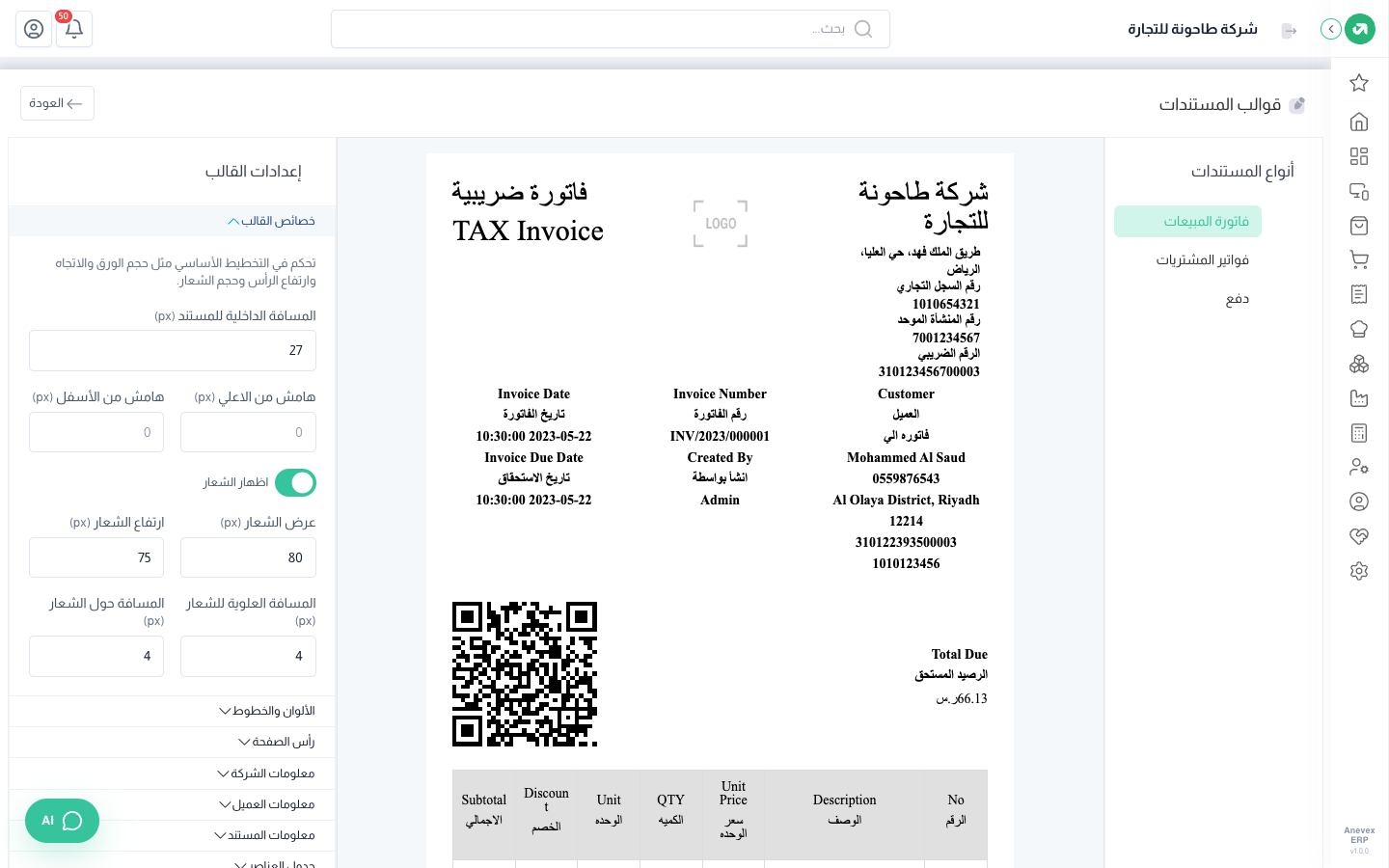Edit the bottom margin field
This screenshot has height=868, width=1389.
pyautogui.click(x=96, y=432)
